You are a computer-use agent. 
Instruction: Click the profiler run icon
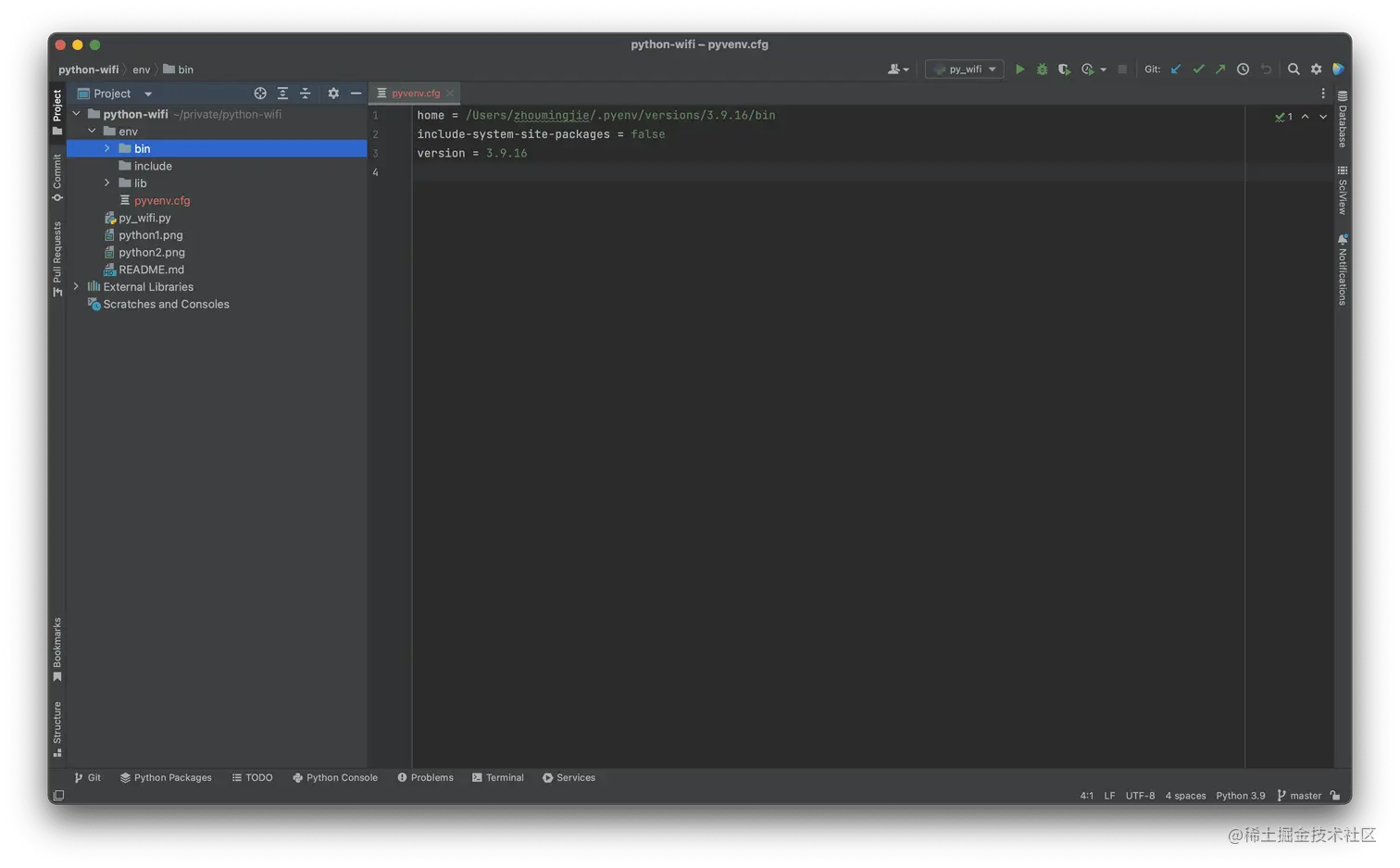[1087, 69]
